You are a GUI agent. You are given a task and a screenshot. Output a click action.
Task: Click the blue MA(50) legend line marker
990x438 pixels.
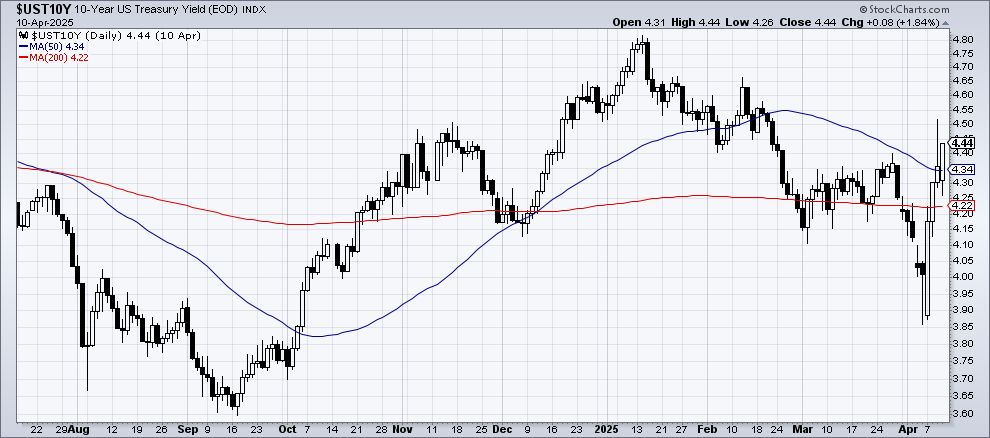coord(23,47)
